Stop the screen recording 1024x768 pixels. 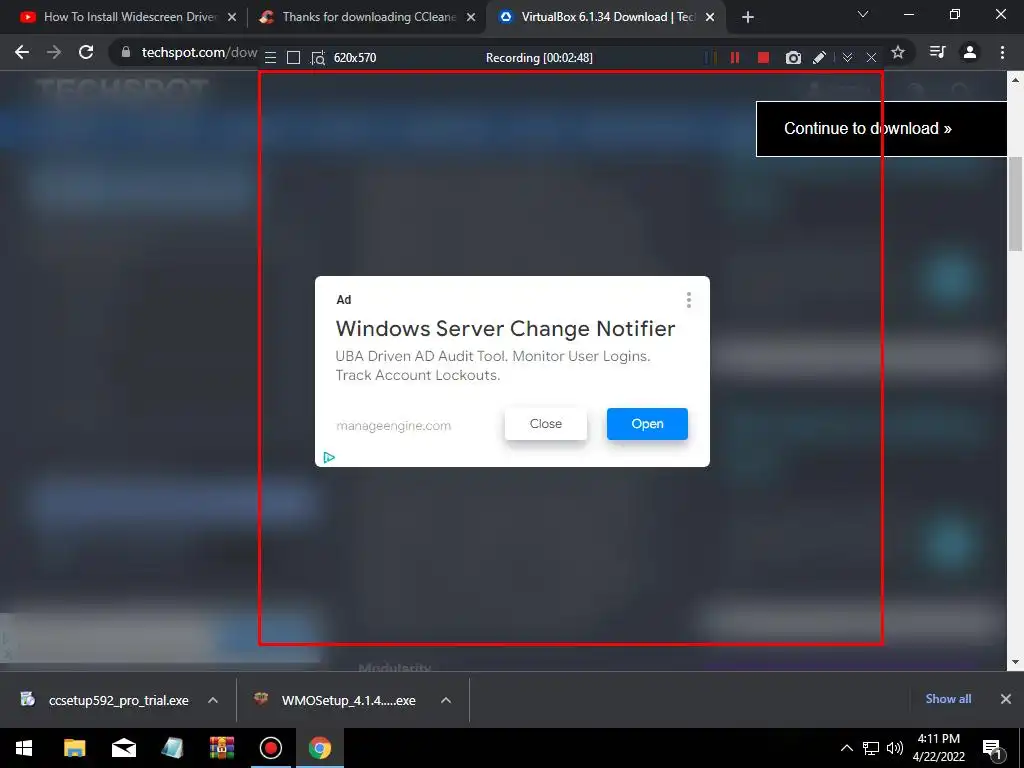[x=763, y=58]
